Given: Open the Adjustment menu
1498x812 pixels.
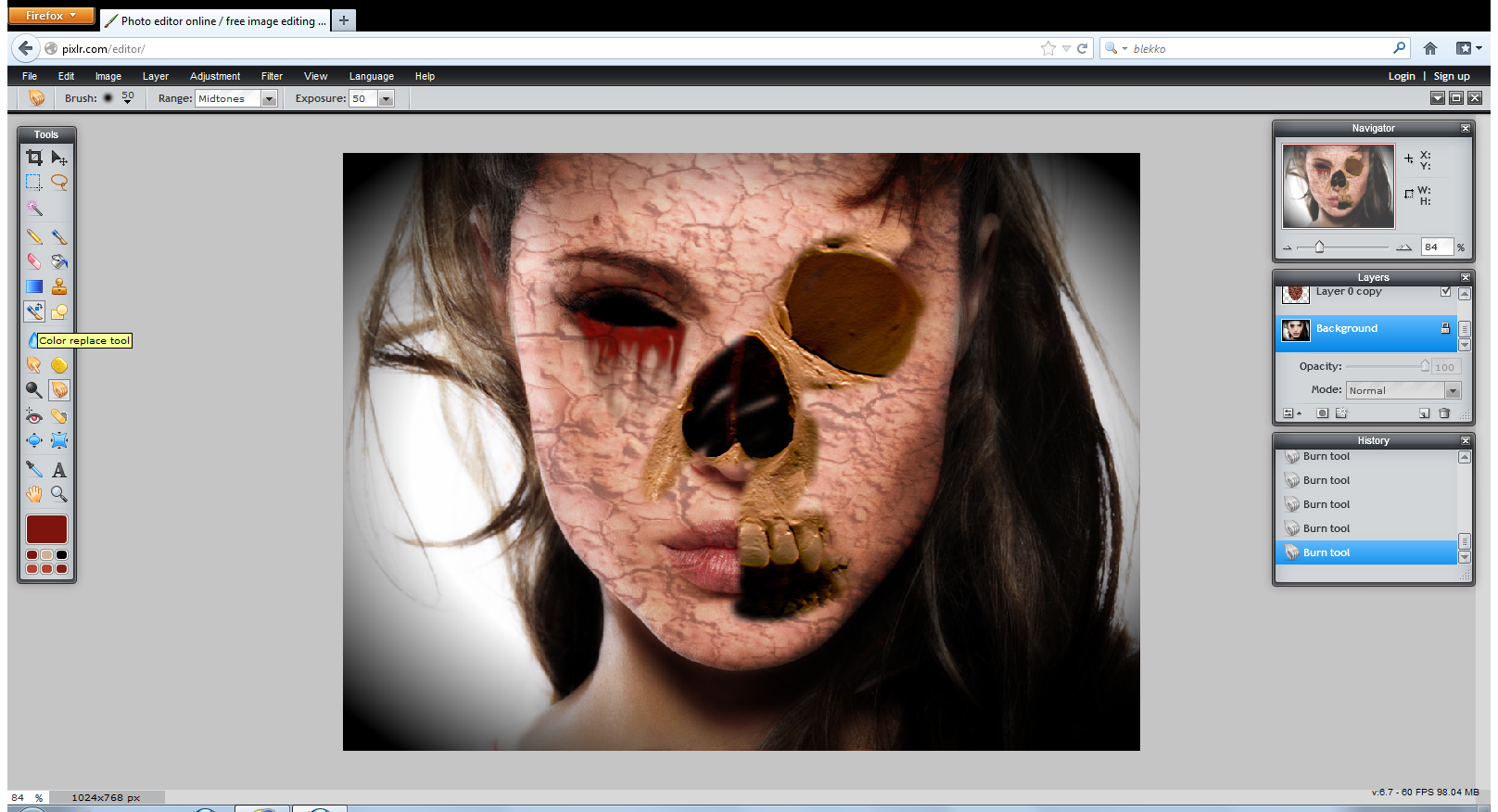Looking at the screenshot, I should pos(215,76).
